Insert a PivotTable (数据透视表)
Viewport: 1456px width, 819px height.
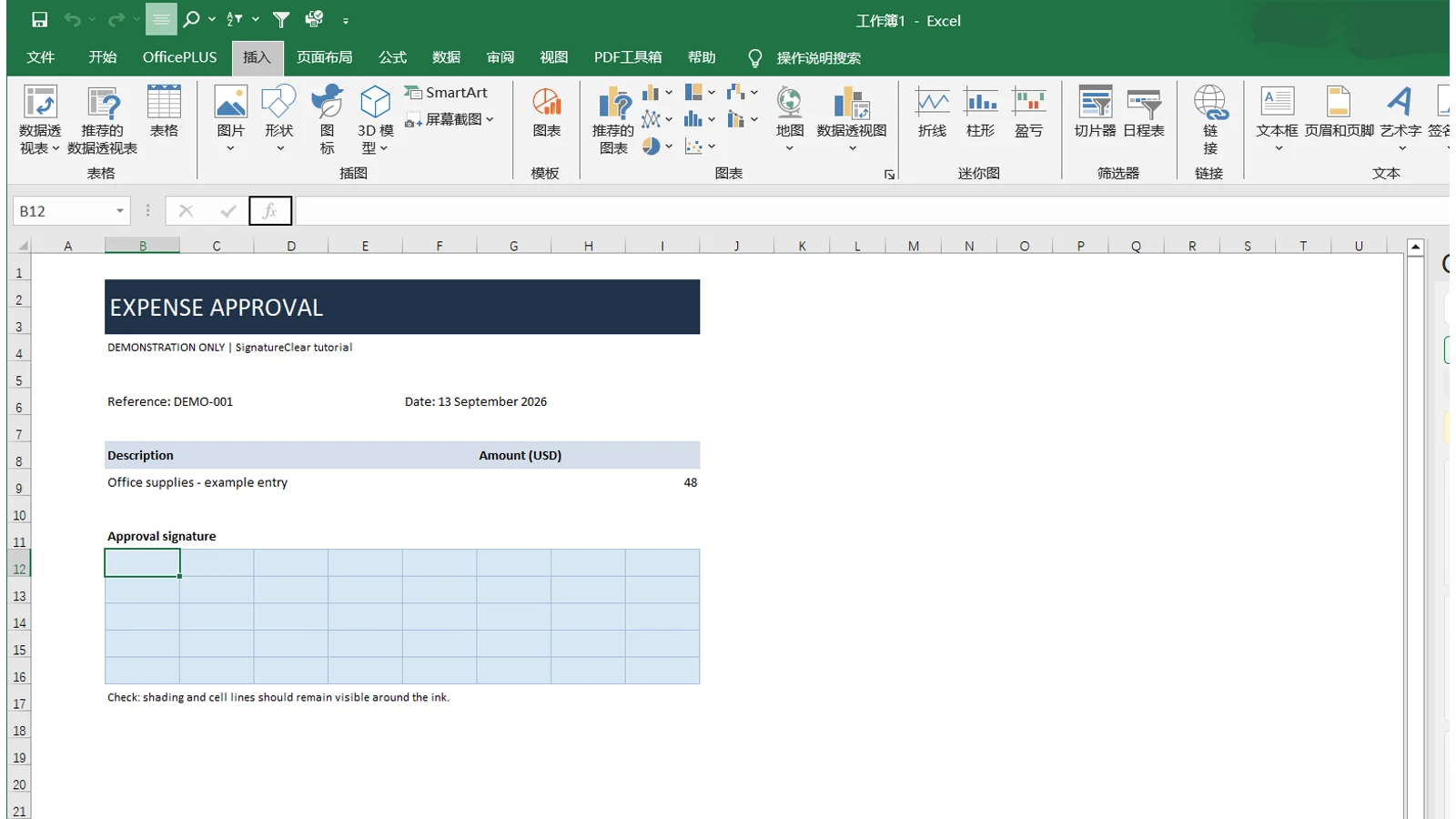click(x=40, y=120)
